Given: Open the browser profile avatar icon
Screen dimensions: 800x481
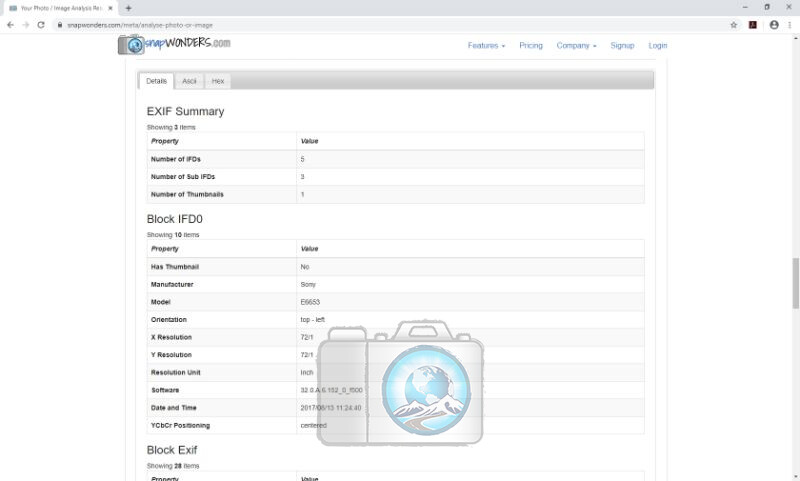Looking at the screenshot, I should 773,25.
